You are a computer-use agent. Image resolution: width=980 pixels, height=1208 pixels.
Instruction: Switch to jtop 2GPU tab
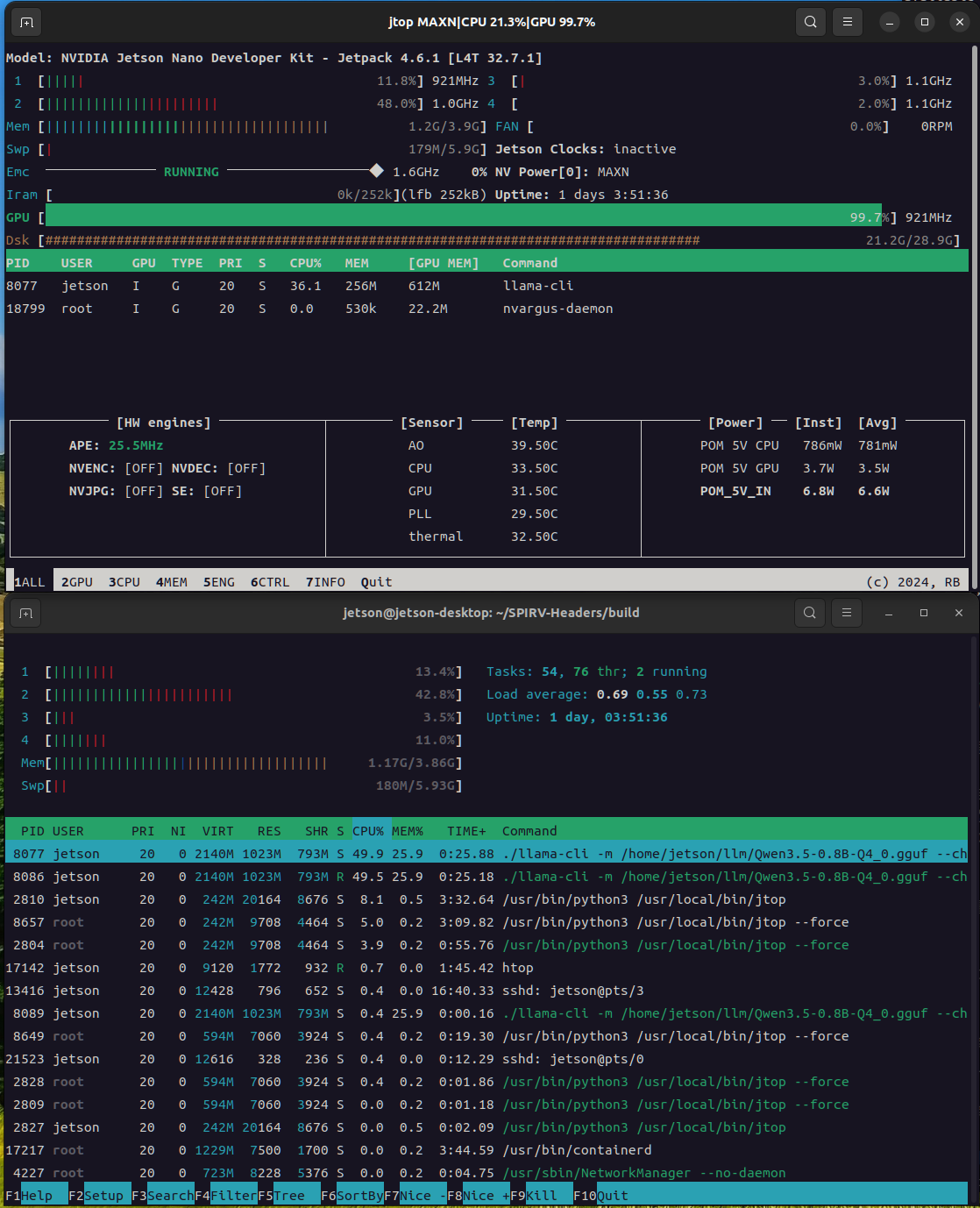click(77, 582)
